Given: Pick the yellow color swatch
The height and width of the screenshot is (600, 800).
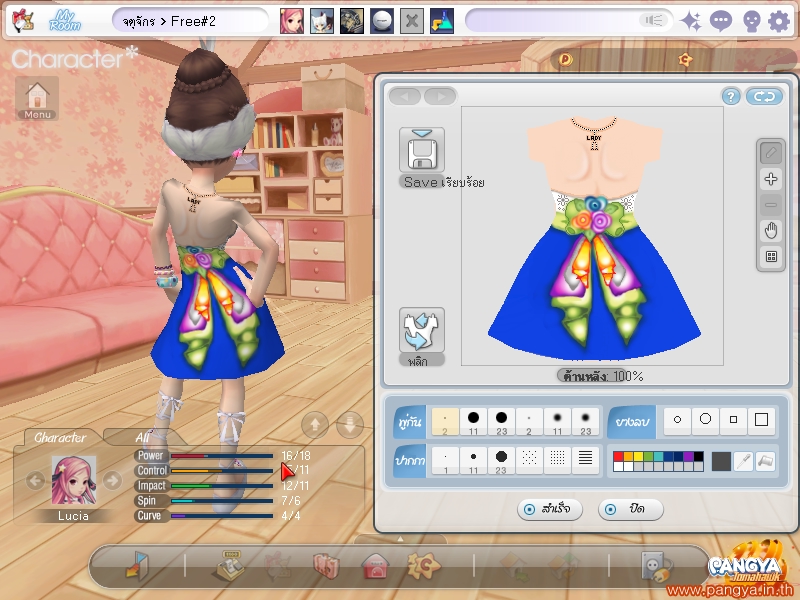Looking at the screenshot, I should pyautogui.click(x=638, y=456).
